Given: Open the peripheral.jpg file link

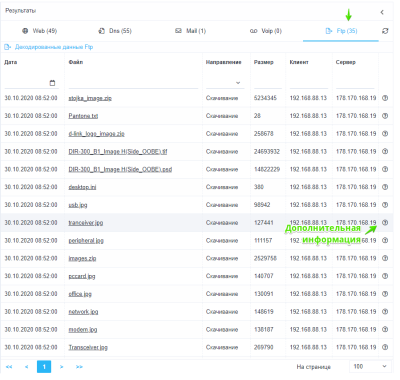Looking at the screenshot, I should [86, 241].
